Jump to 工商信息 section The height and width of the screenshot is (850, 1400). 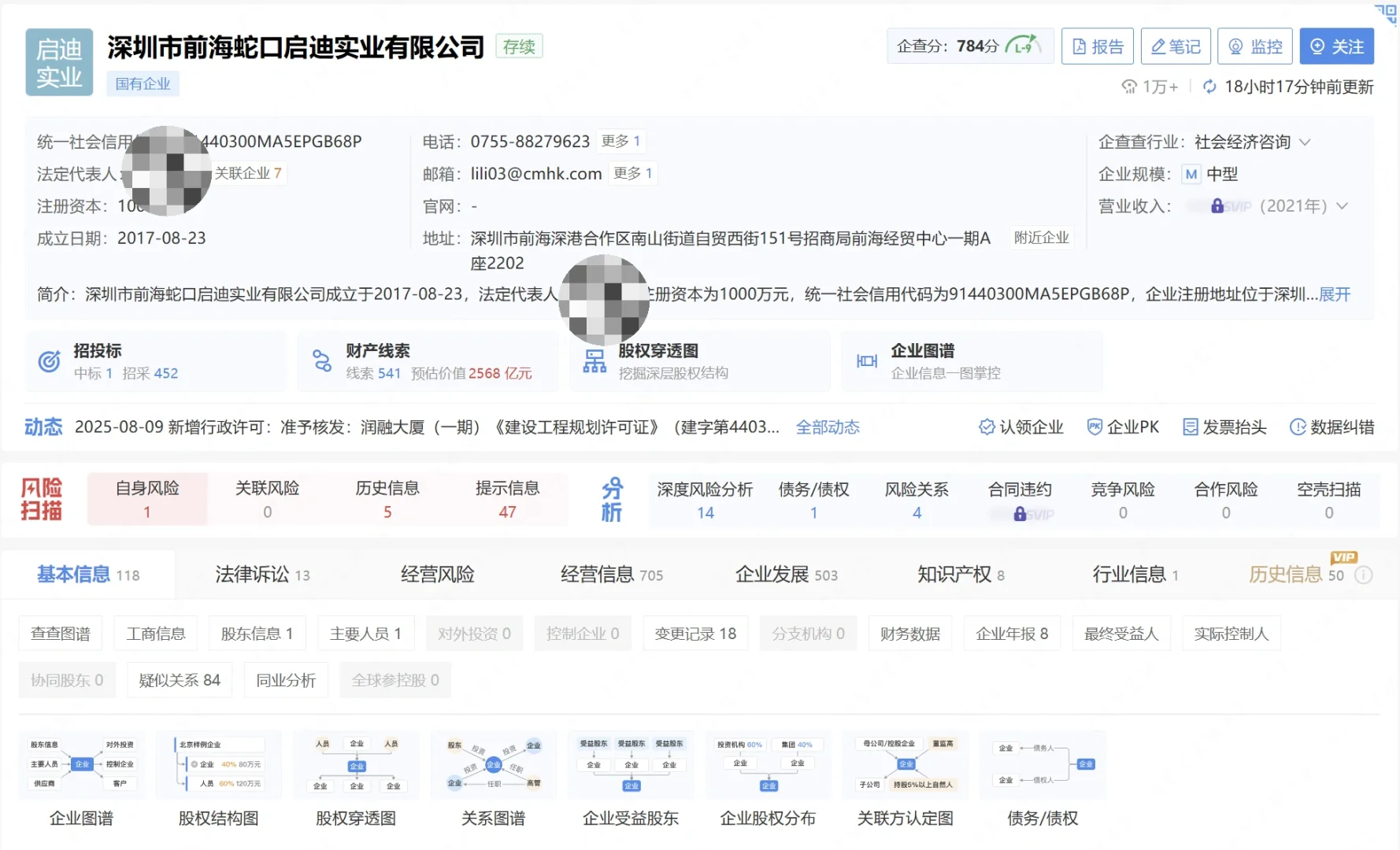156,634
